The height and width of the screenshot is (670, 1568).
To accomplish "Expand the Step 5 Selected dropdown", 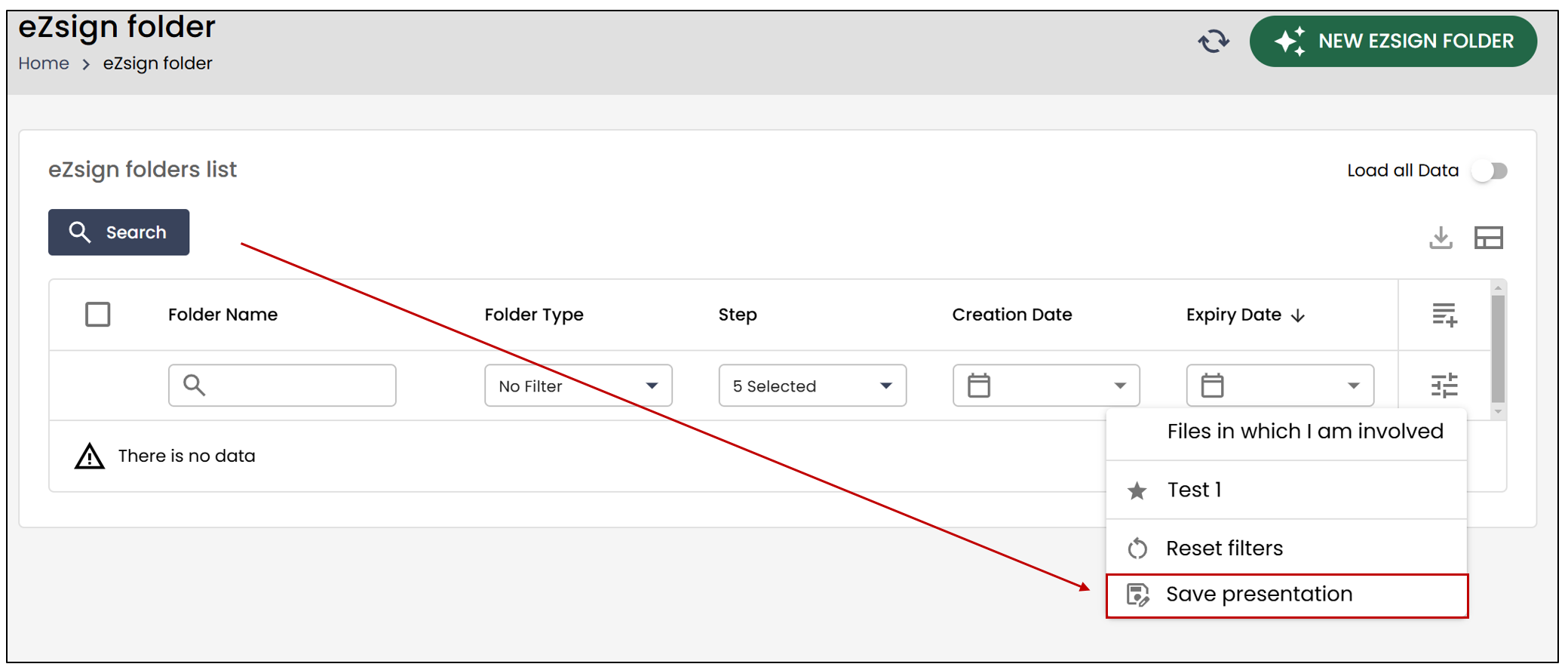I will point(812,386).
